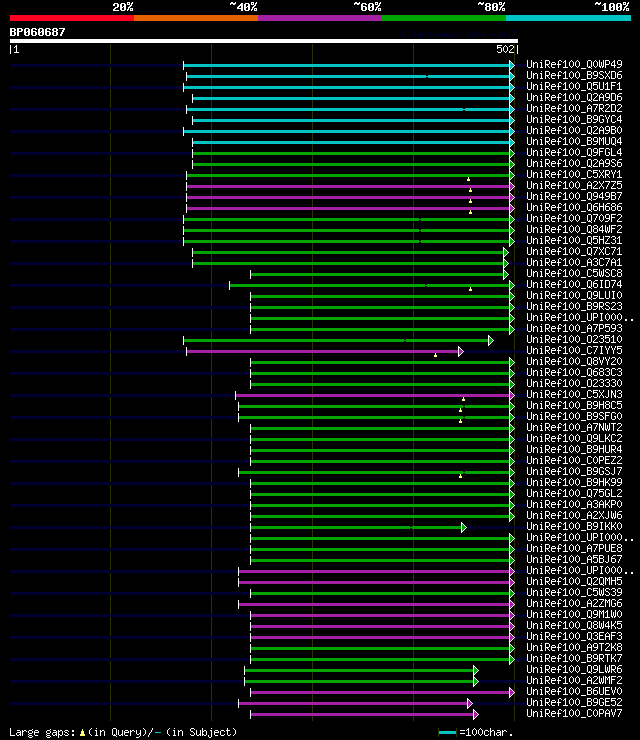Click the UniRef100_Q0WP49 hit label

[x=574, y=64]
